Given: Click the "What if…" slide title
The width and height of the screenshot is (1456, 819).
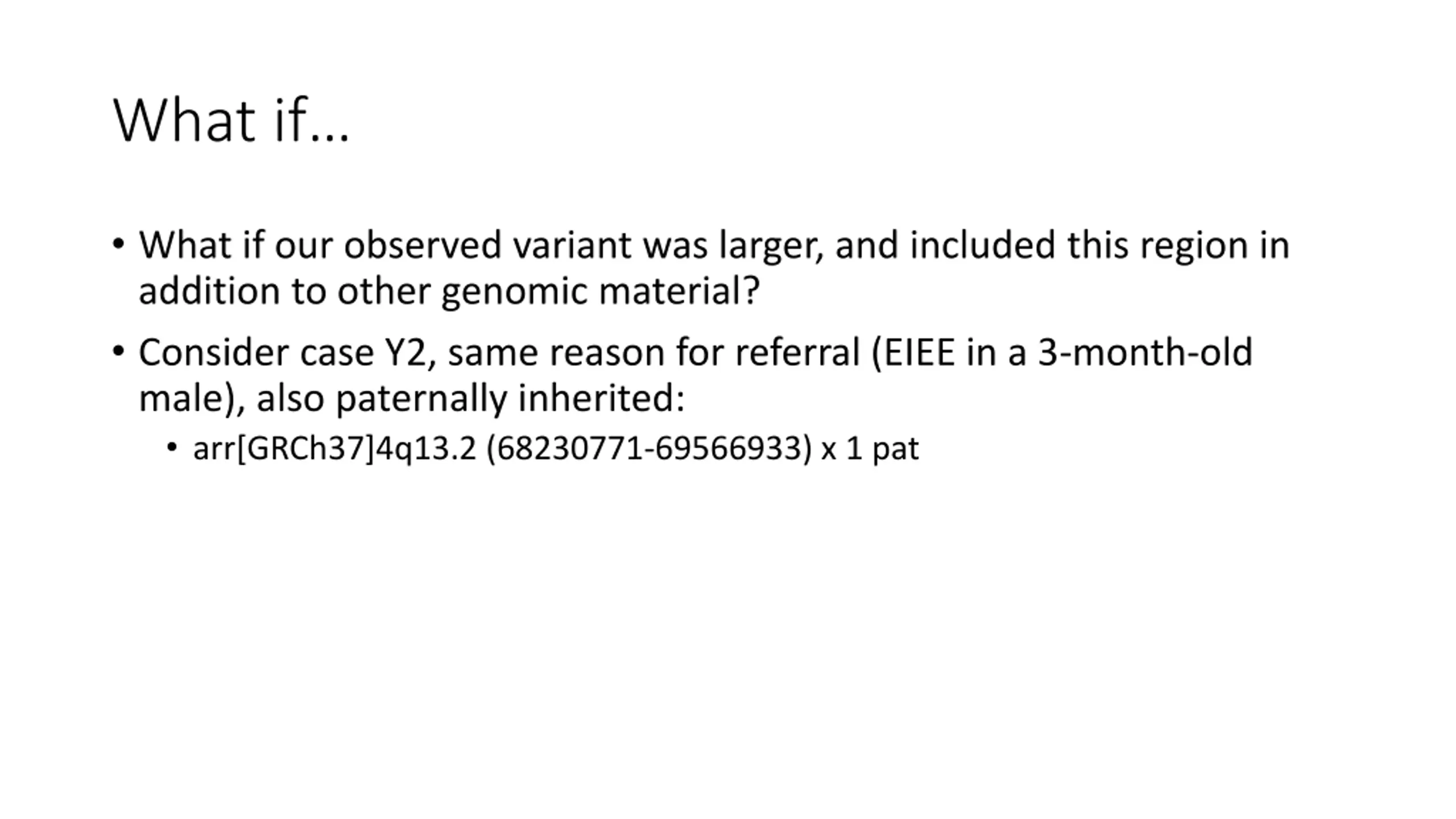Looking at the screenshot, I should [x=231, y=121].
